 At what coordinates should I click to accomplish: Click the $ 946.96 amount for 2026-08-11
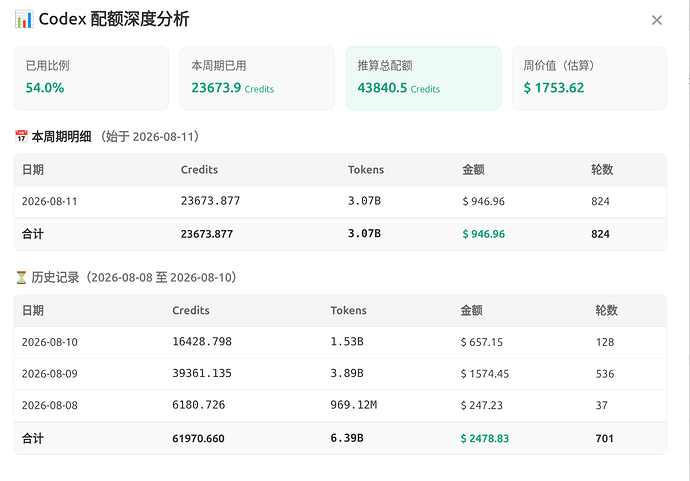(483, 202)
